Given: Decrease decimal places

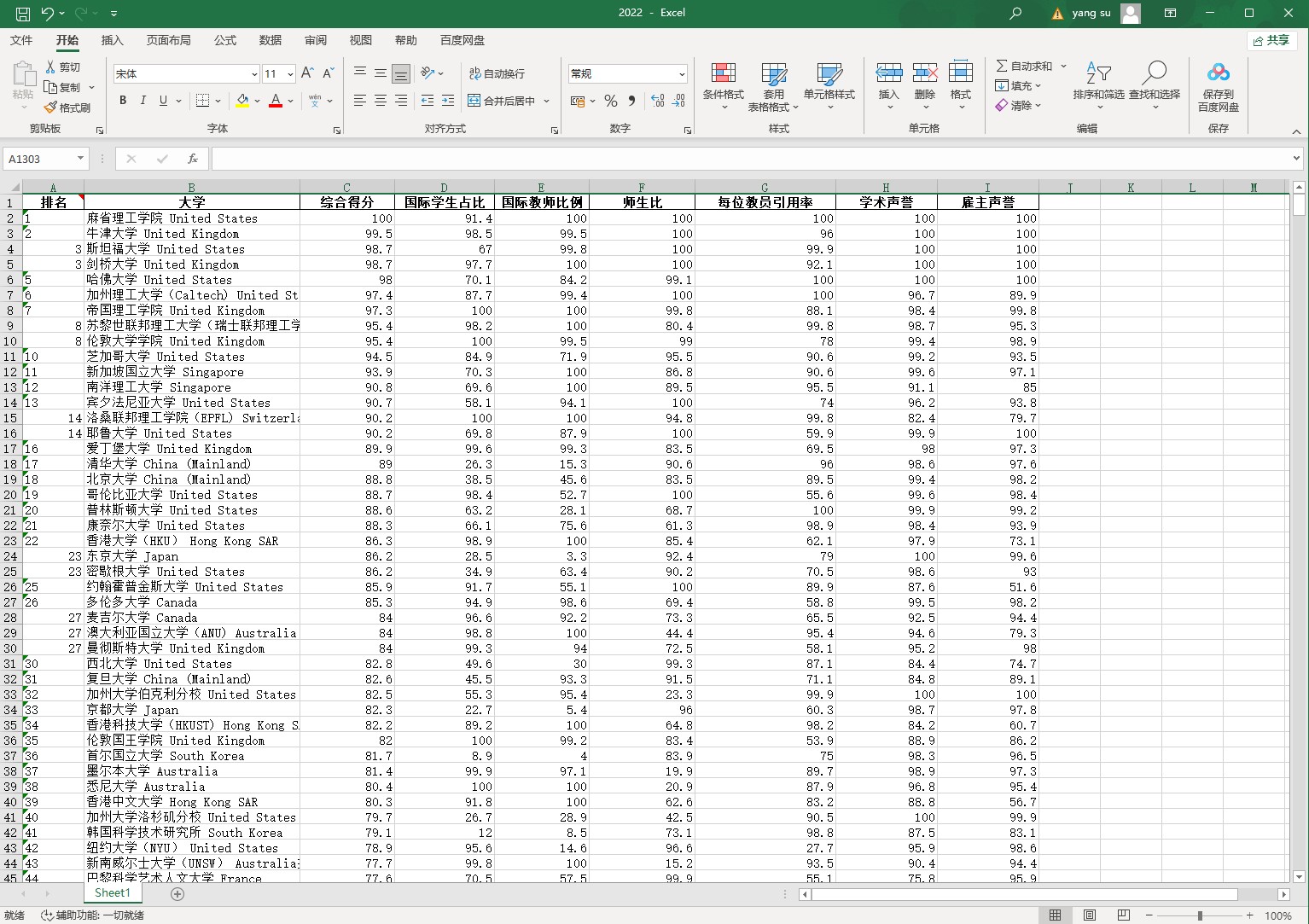Looking at the screenshot, I should (678, 101).
